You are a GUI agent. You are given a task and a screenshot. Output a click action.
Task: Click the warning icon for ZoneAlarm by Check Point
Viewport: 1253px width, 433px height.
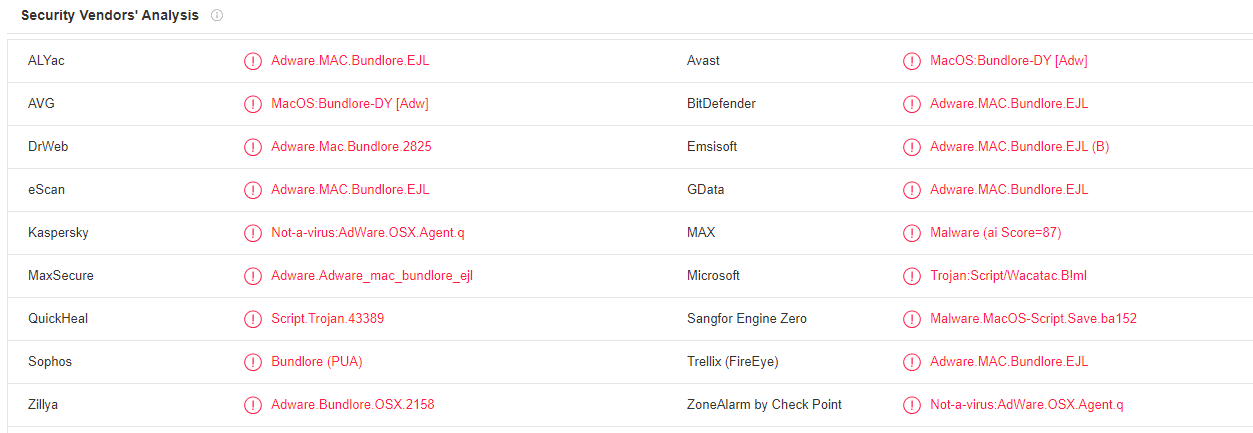coord(911,405)
